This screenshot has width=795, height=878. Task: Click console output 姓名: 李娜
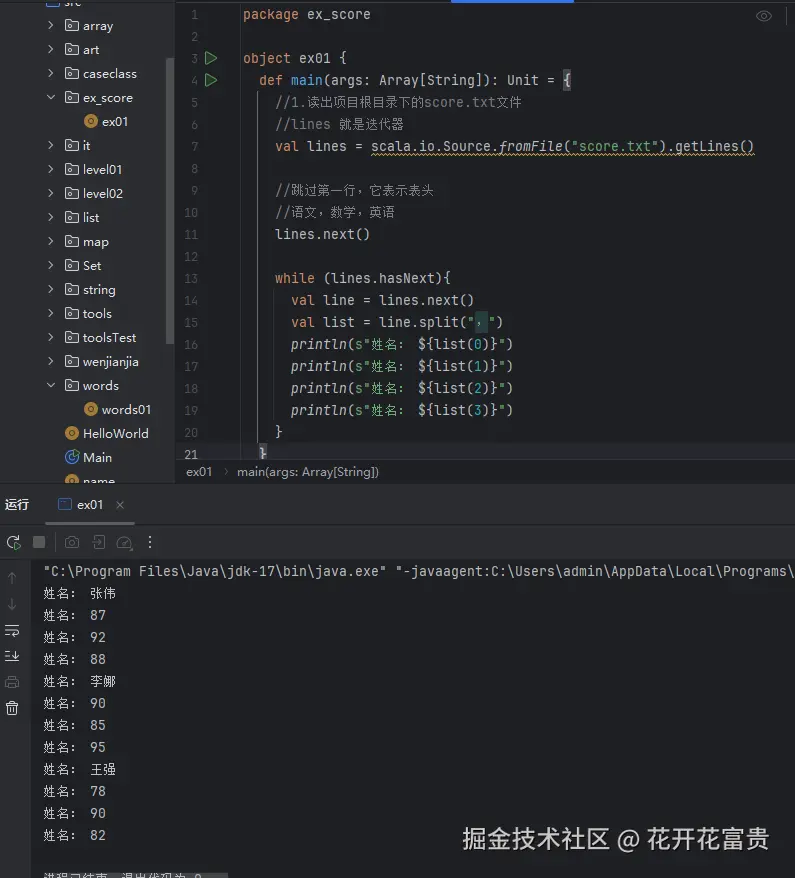pos(80,681)
